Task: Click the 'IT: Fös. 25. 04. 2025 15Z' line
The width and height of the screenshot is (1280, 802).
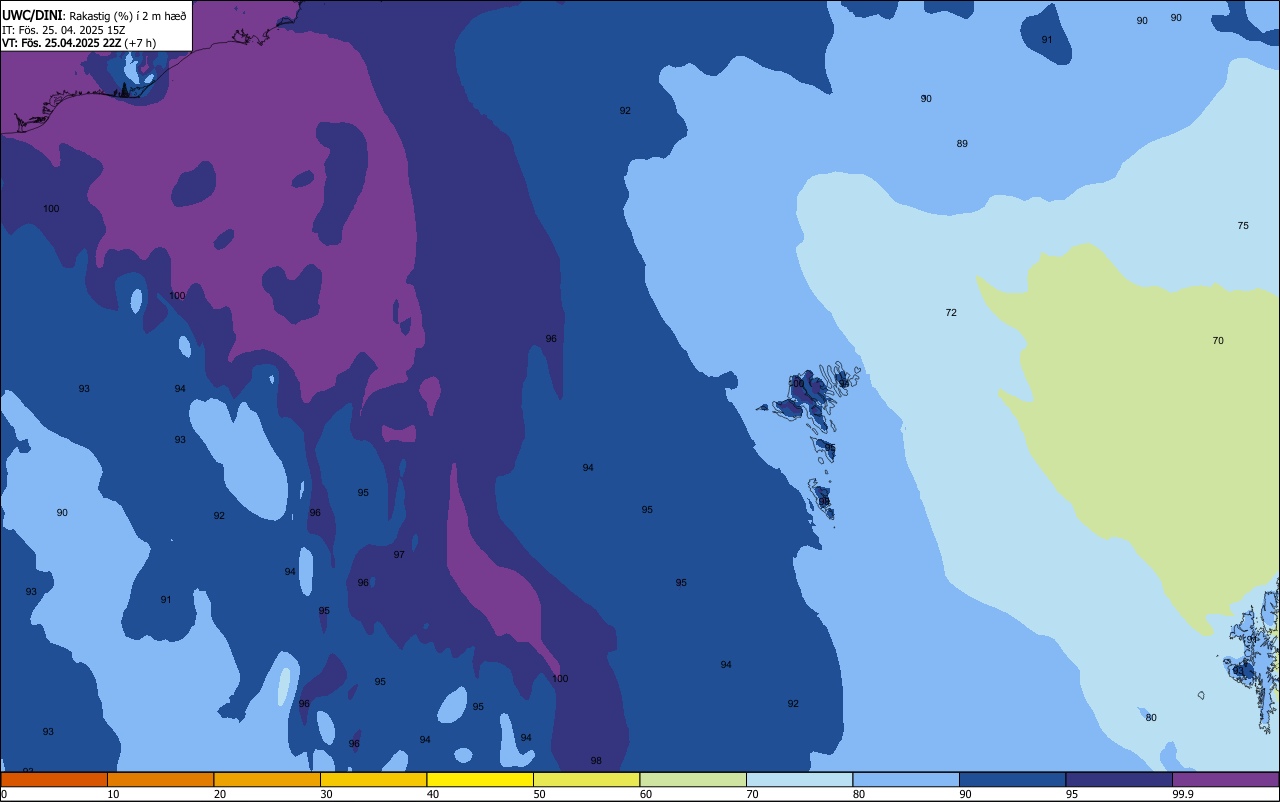Action: pyautogui.click(x=63, y=30)
